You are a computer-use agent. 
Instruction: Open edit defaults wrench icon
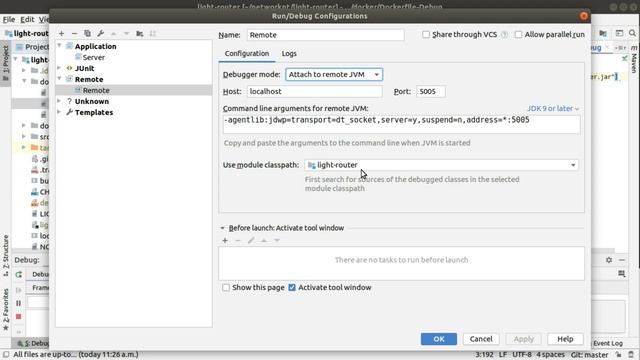100,33
